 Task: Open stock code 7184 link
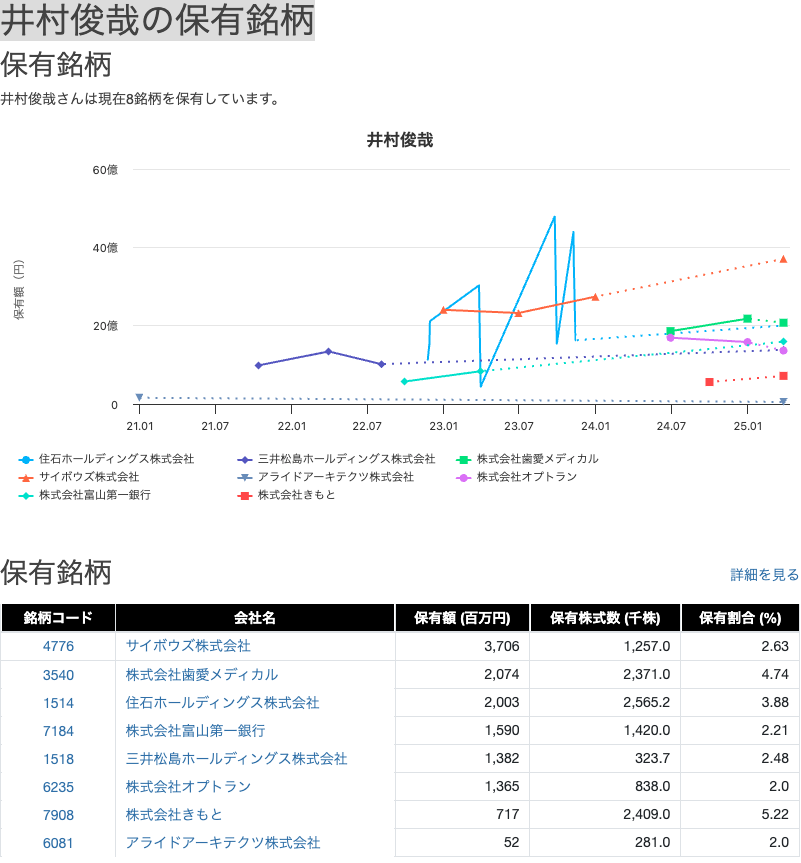coord(58,731)
